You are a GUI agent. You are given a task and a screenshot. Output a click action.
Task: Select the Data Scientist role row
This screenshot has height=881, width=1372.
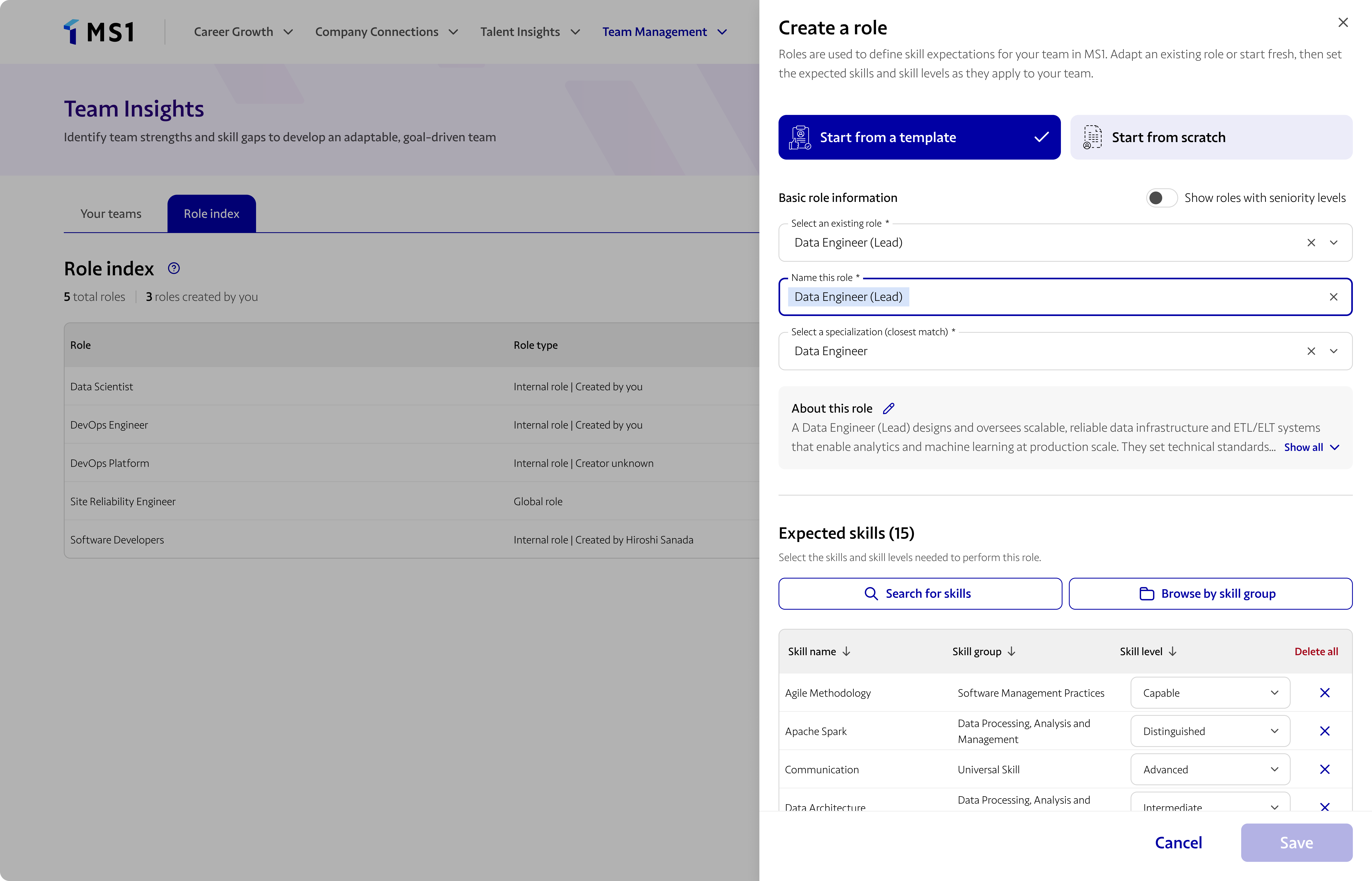coord(412,387)
